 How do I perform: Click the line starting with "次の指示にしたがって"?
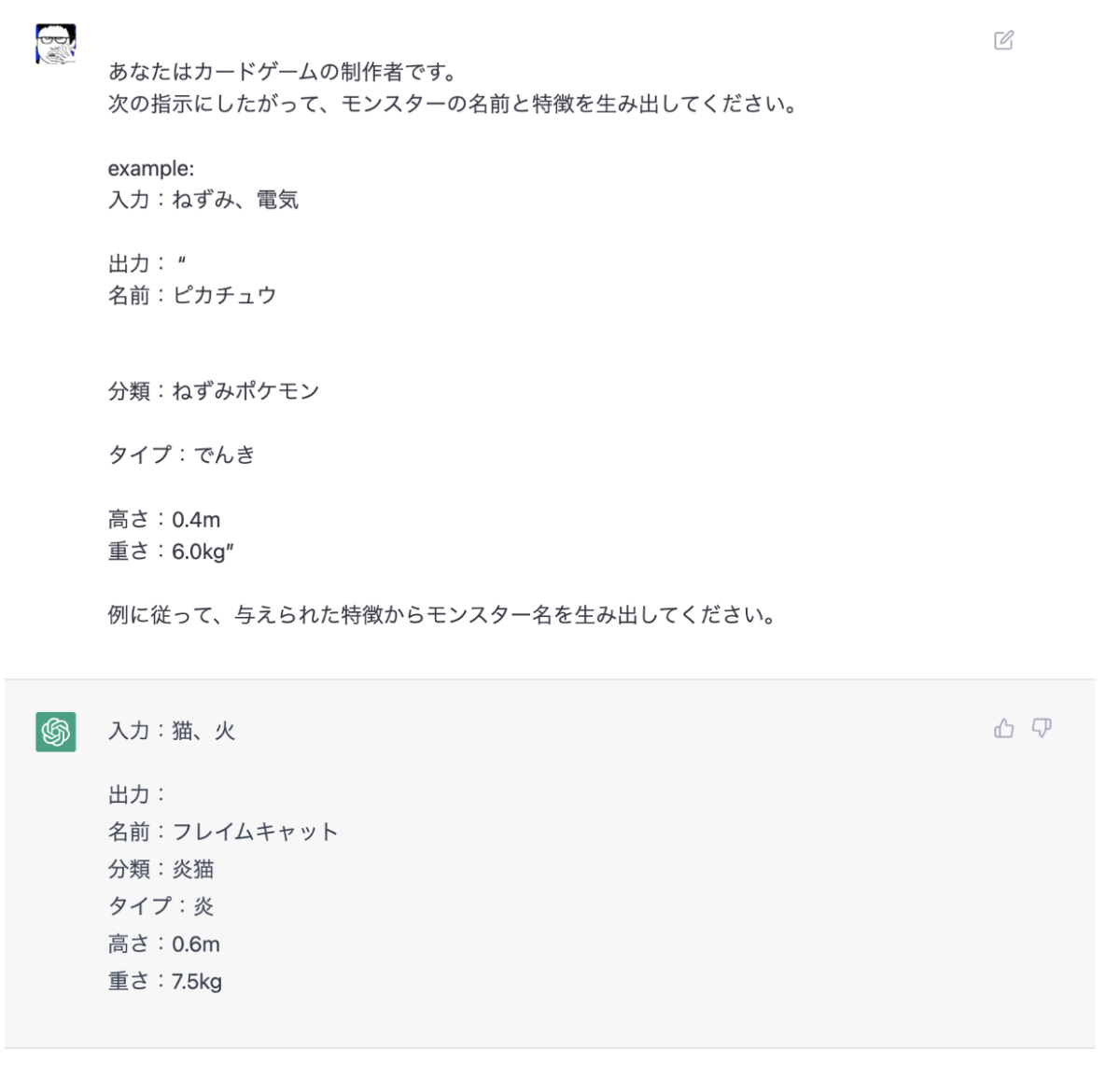click(x=454, y=104)
